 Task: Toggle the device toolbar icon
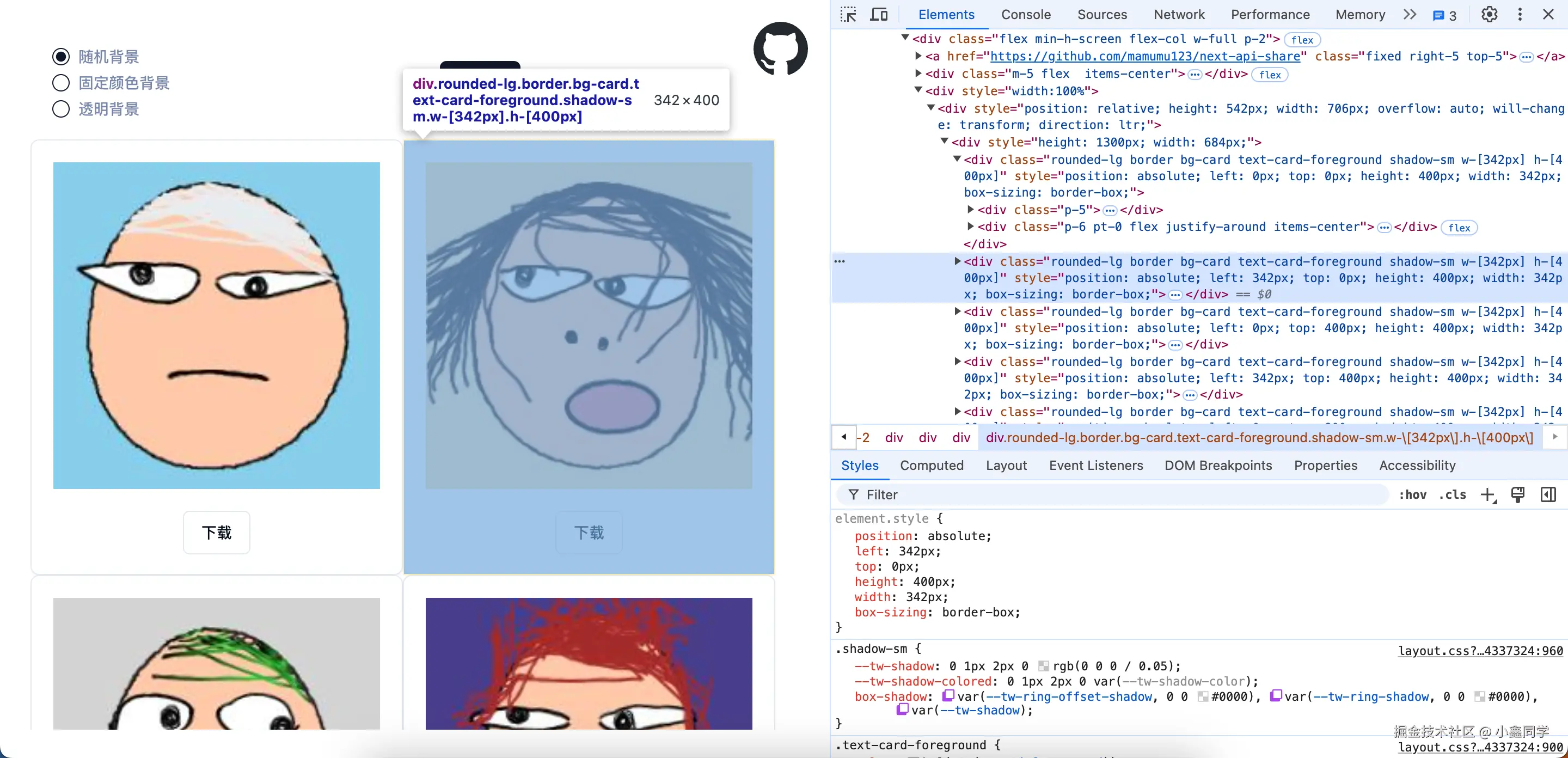pos(878,15)
